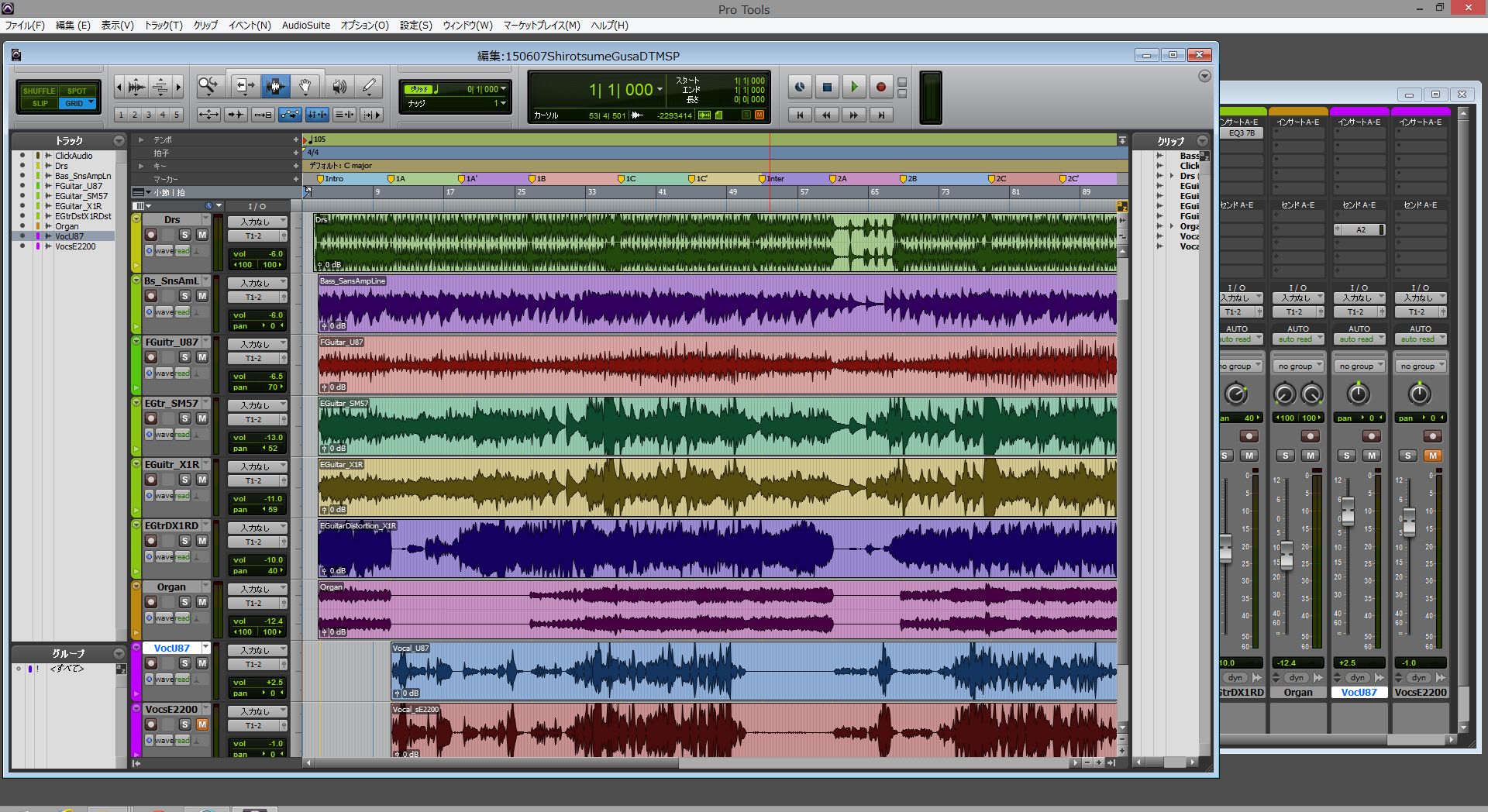This screenshot has height=812, width=1488.
Task: Open ウィンドウ(W) menu
Action: (467, 25)
